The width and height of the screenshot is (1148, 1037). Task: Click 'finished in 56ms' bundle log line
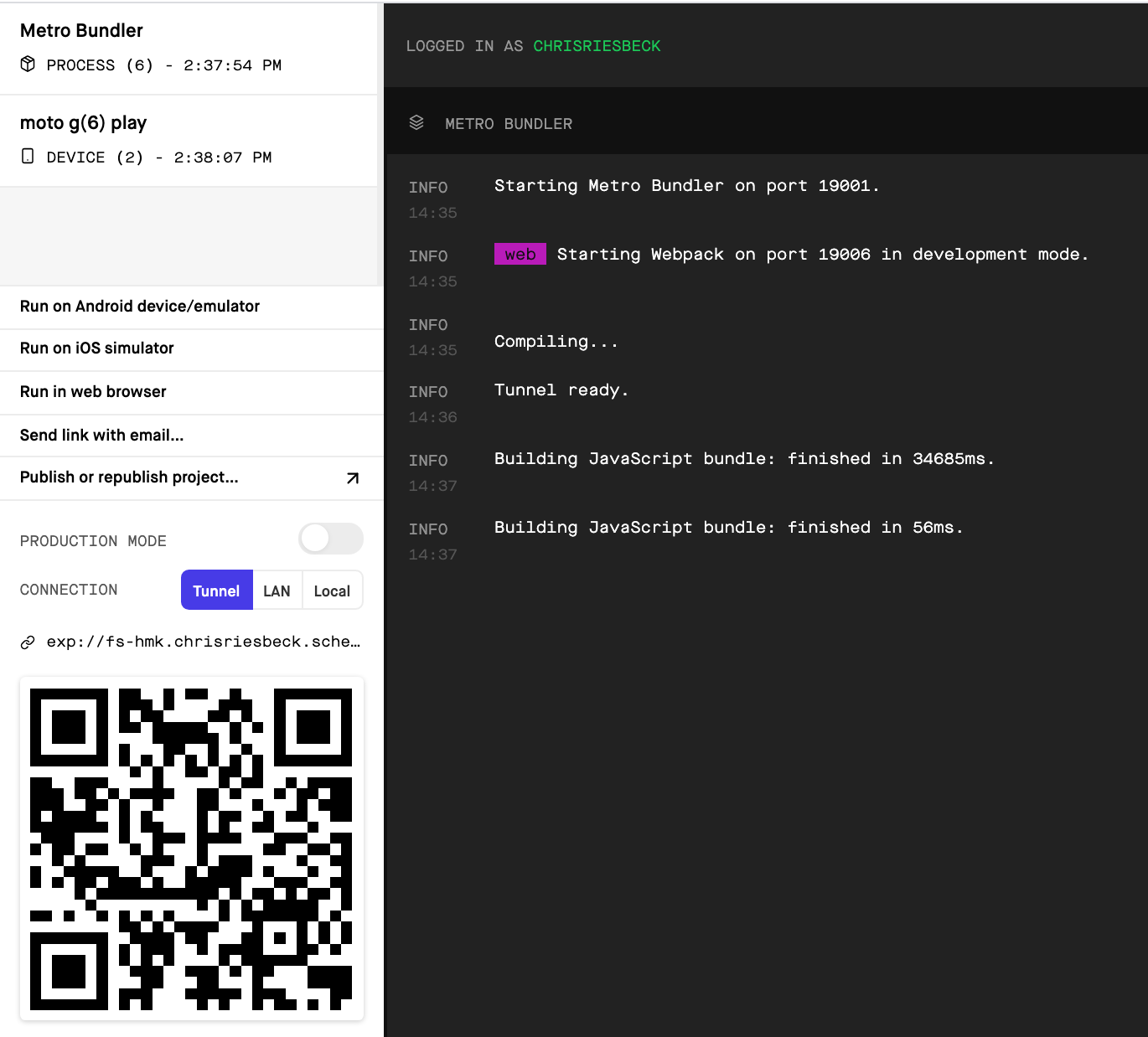point(729,528)
